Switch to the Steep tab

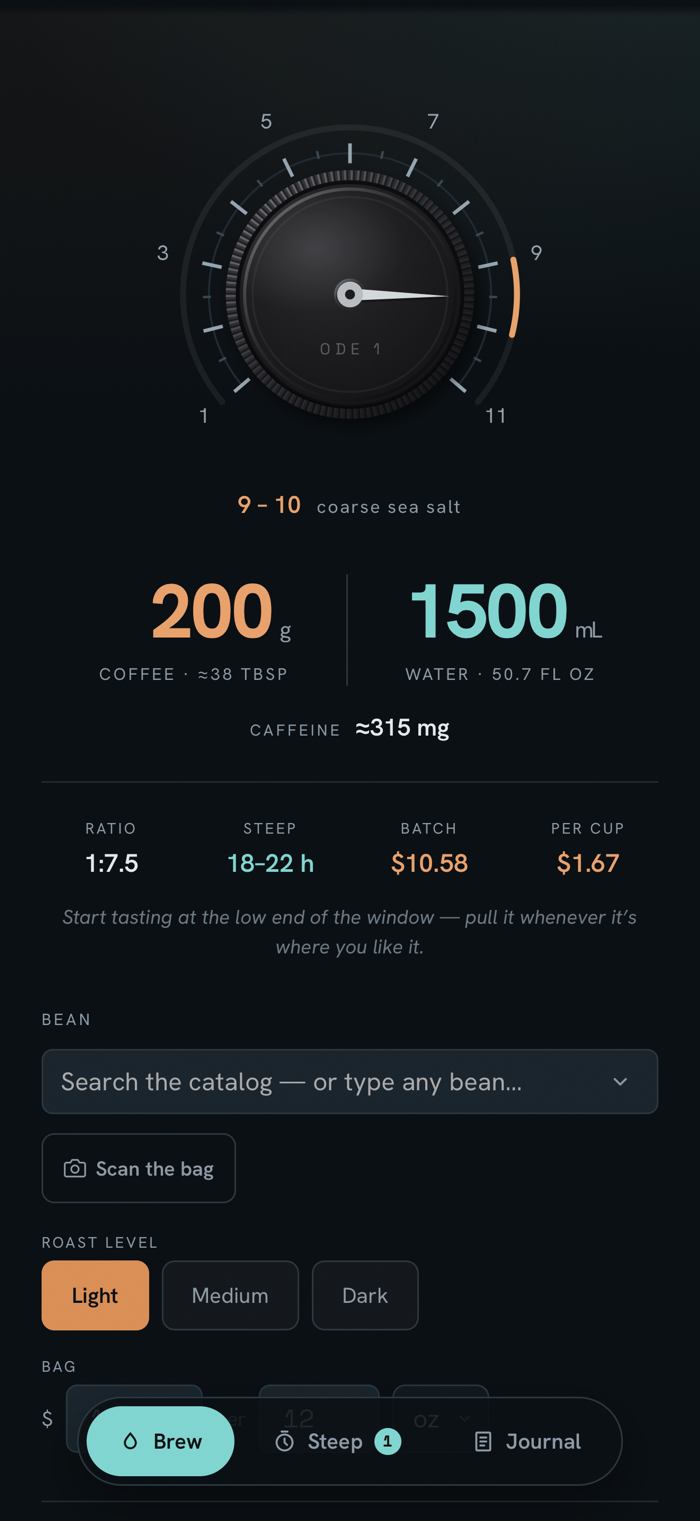pyautogui.click(x=338, y=1441)
